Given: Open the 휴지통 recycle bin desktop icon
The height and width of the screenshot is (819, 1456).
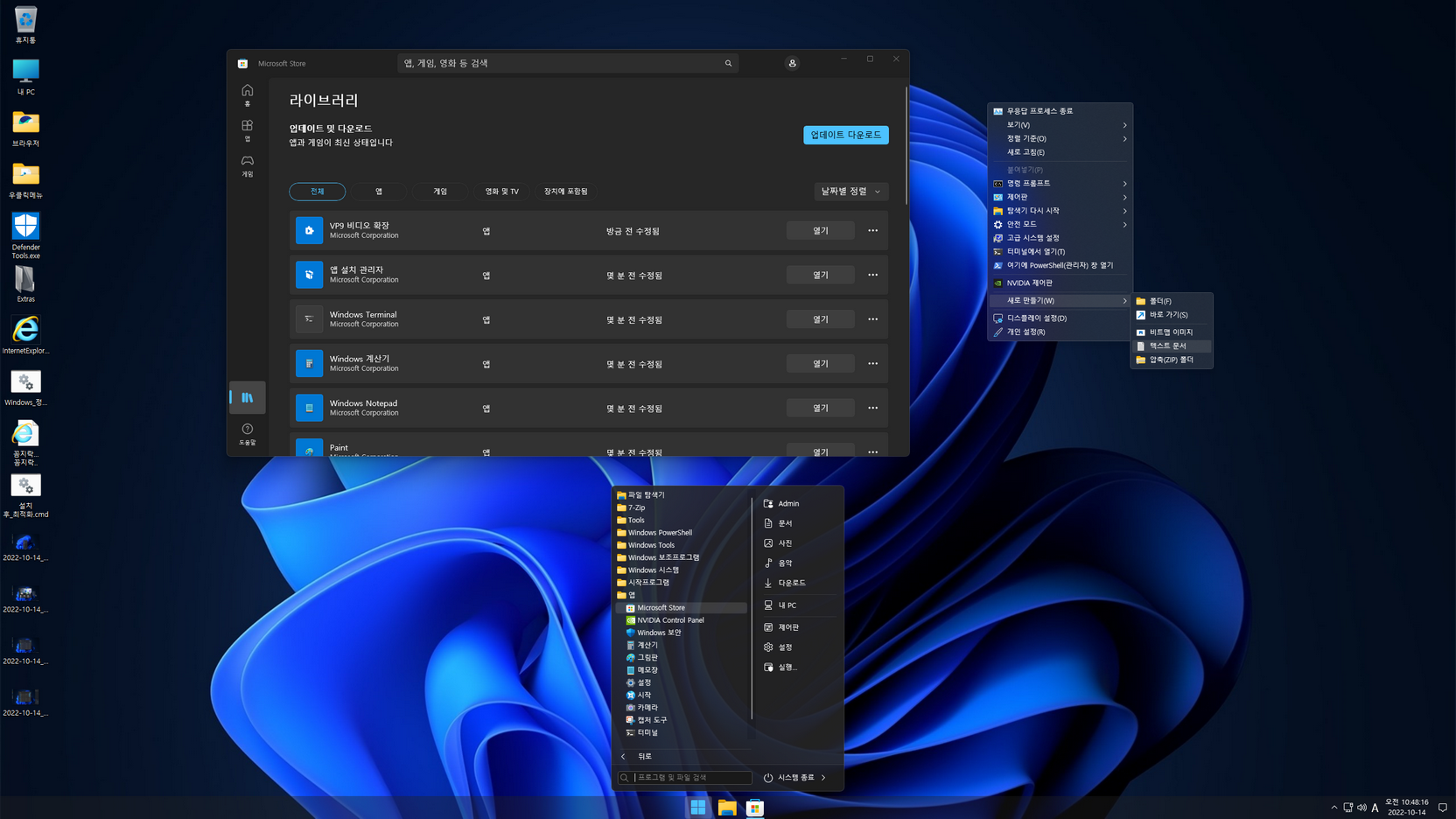Looking at the screenshot, I should (x=25, y=24).
